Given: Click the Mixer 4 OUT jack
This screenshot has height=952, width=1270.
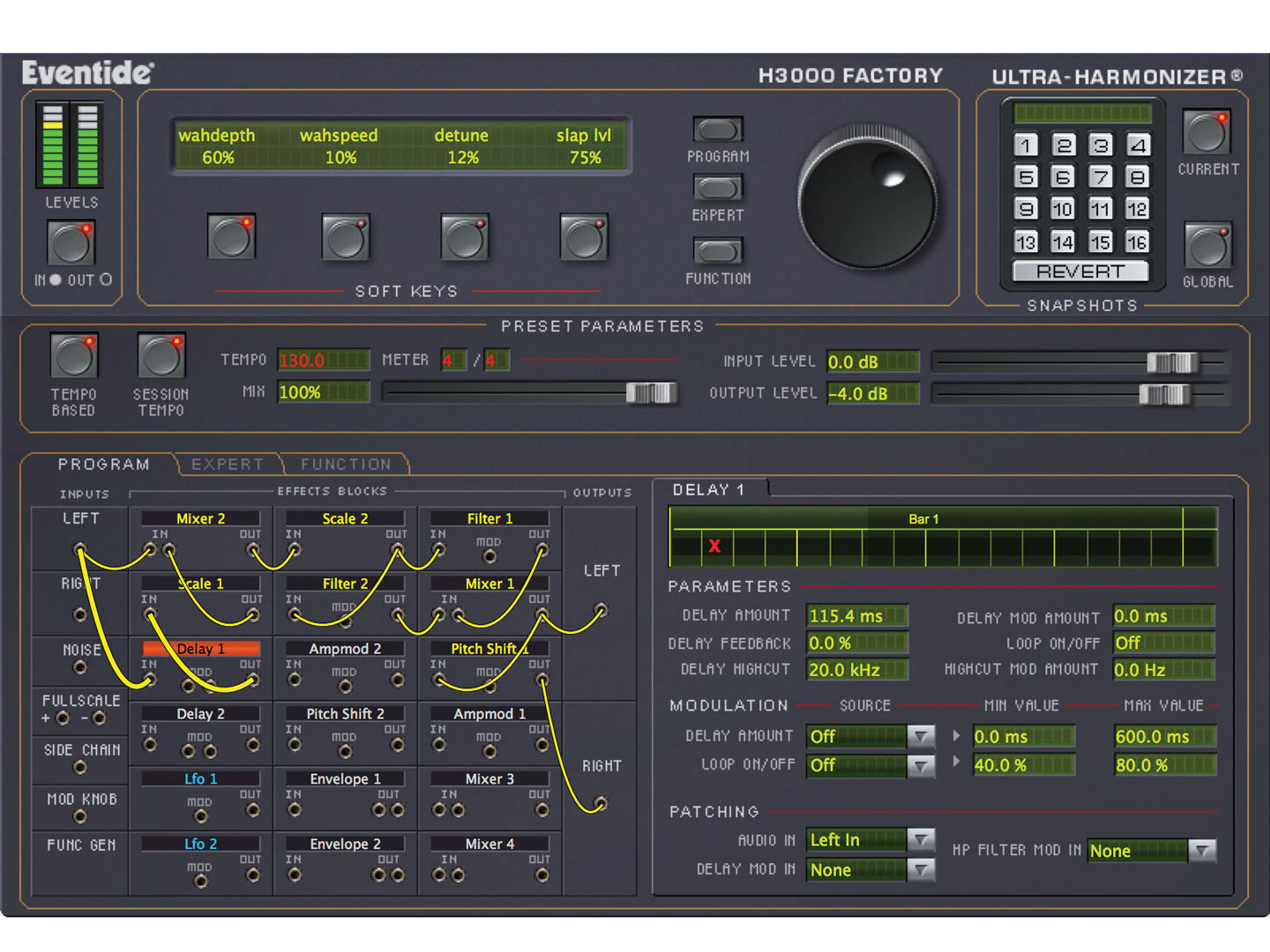Looking at the screenshot, I should pyautogui.click(x=542, y=875).
